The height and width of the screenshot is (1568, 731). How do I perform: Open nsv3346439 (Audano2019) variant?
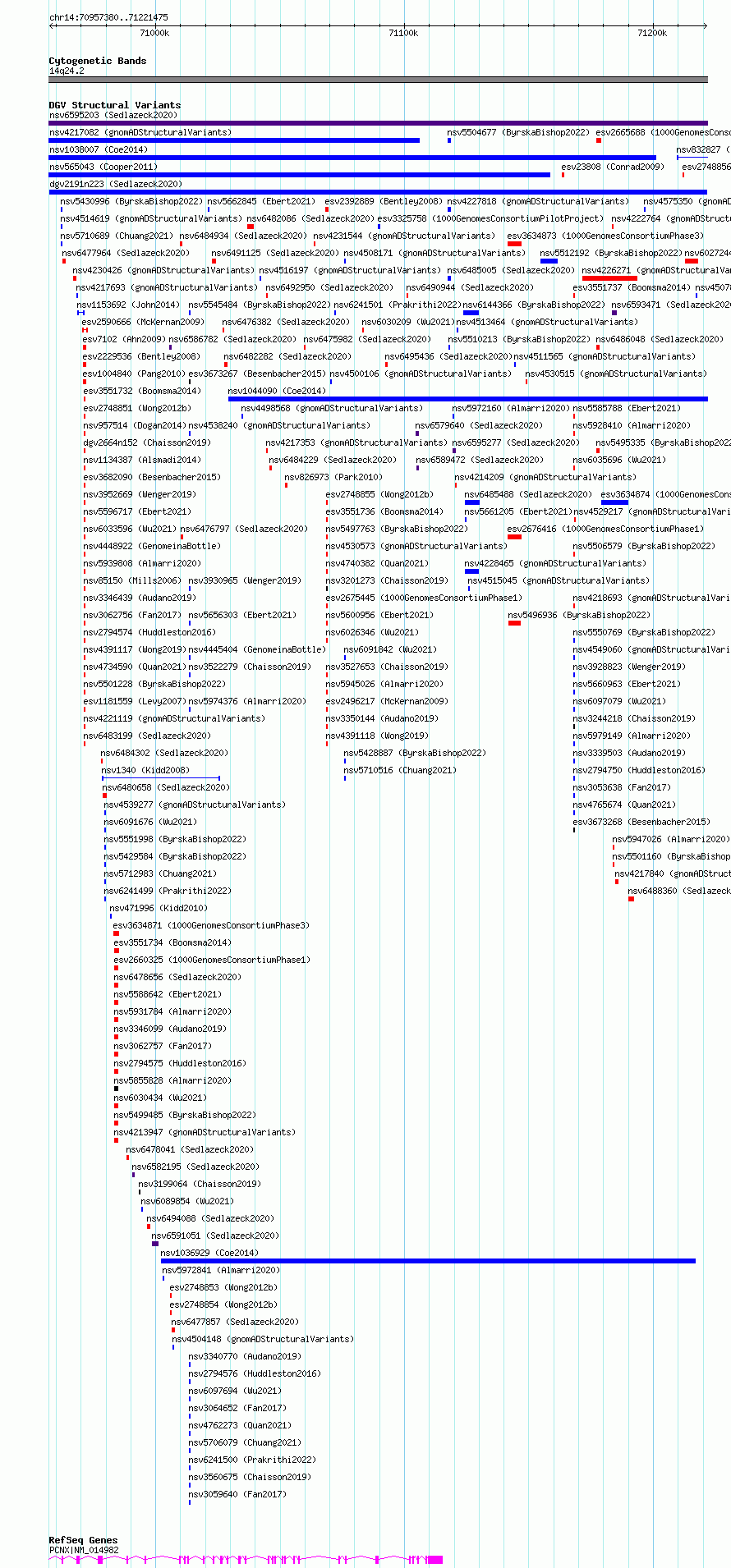point(139,598)
